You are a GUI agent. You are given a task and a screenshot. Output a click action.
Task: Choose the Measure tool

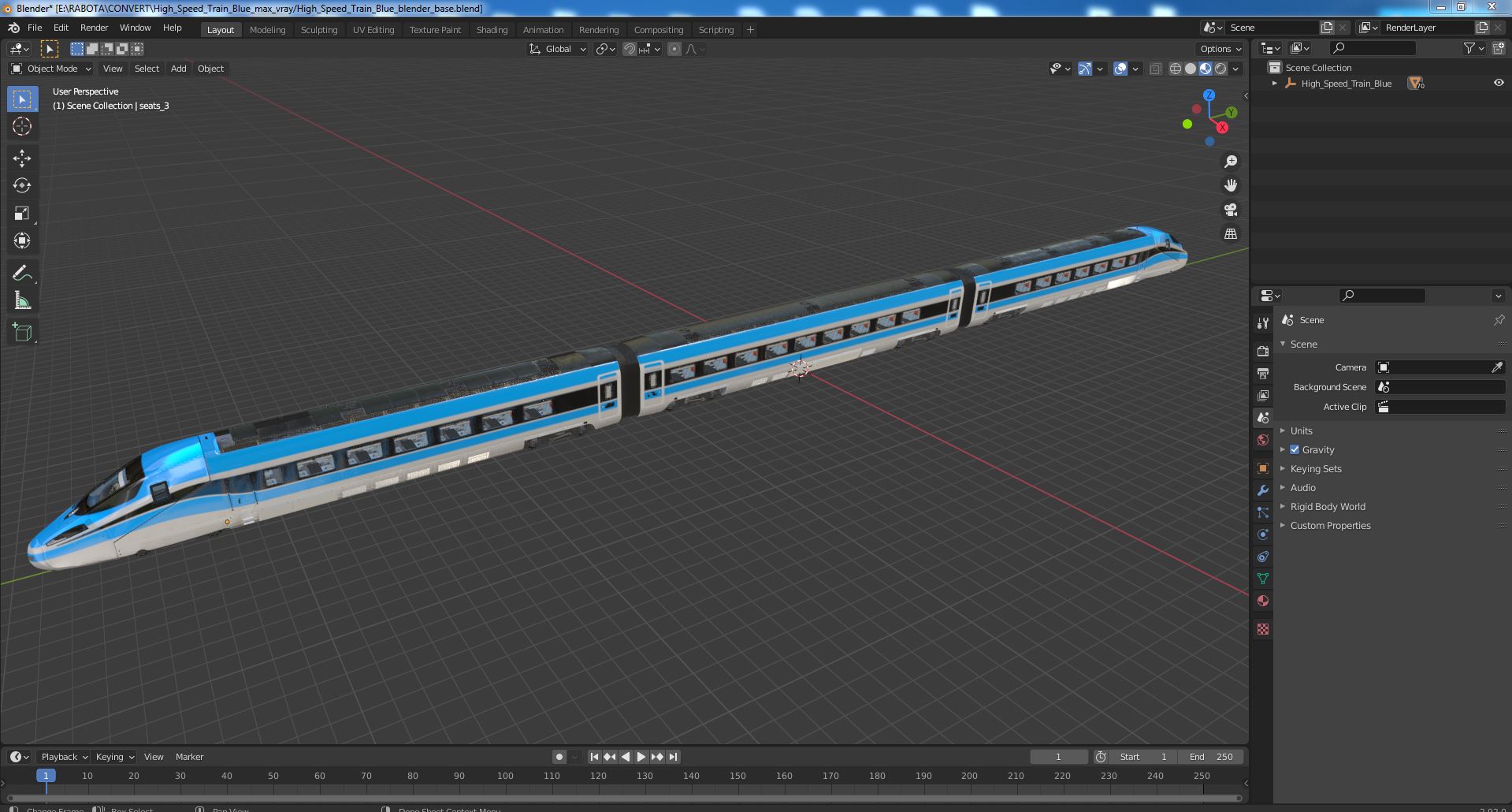click(22, 300)
